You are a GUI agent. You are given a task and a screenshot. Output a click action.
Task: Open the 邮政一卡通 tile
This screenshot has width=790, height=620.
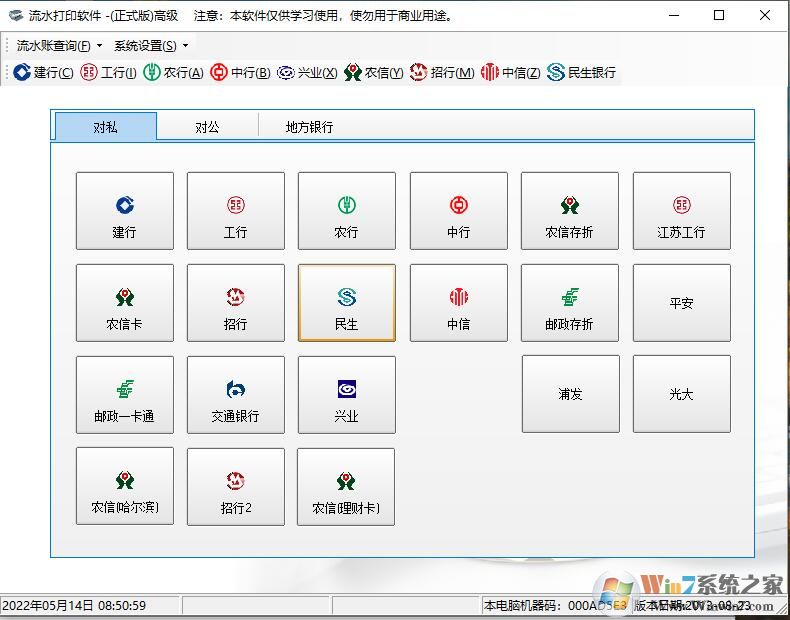point(124,395)
